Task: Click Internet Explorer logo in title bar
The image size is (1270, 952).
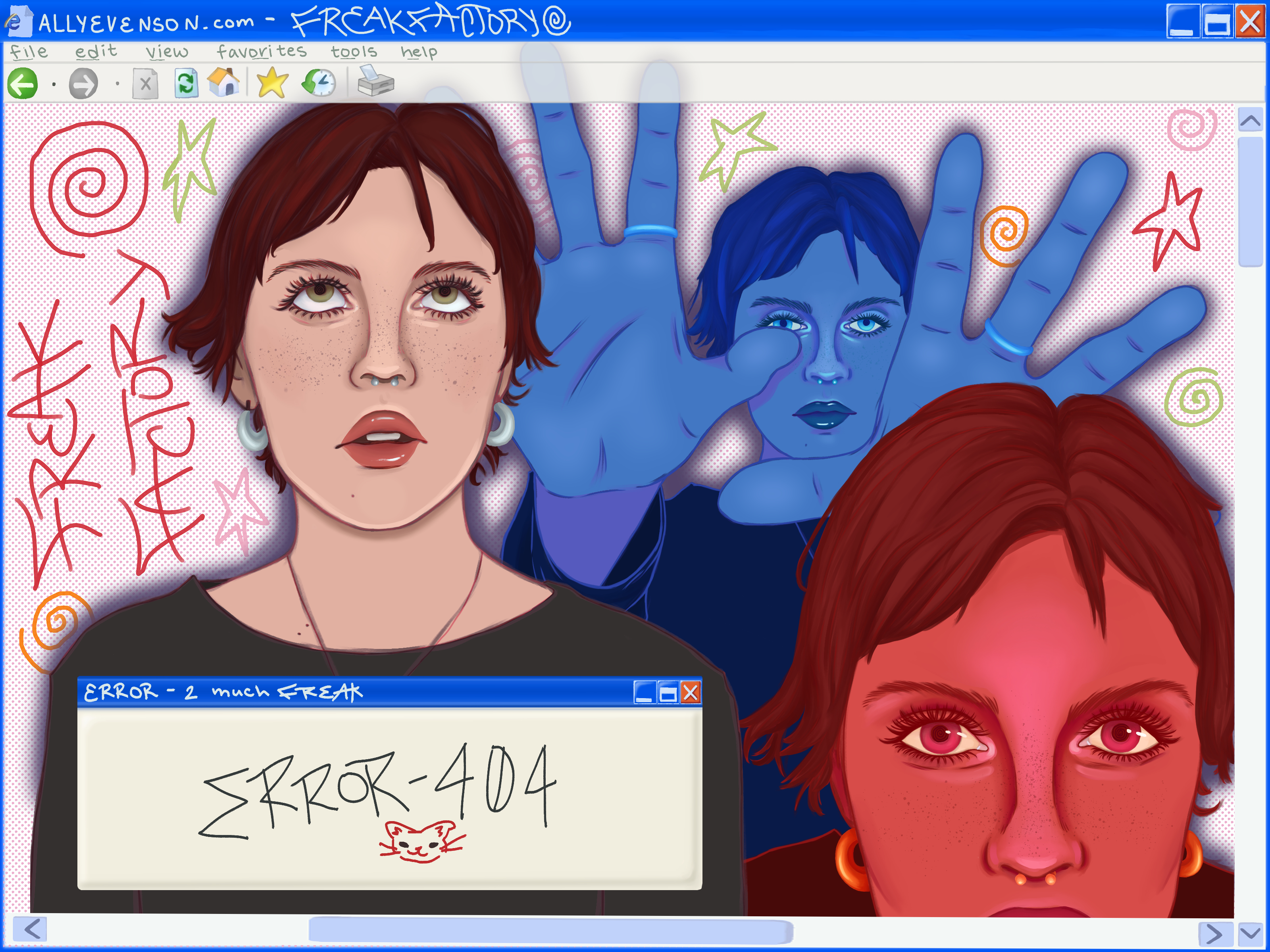Action: pos(15,21)
